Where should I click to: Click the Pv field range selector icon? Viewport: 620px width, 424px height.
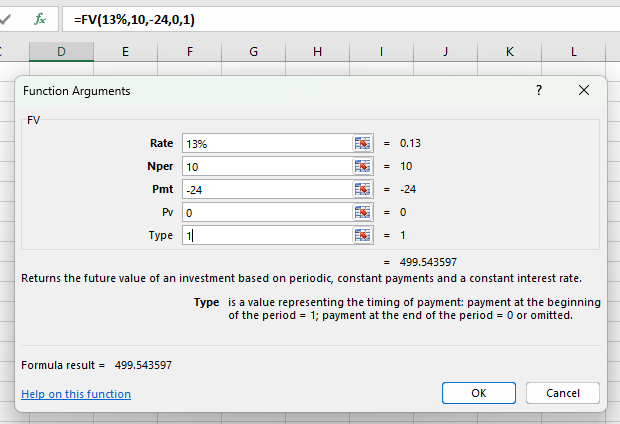[x=362, y=212]
